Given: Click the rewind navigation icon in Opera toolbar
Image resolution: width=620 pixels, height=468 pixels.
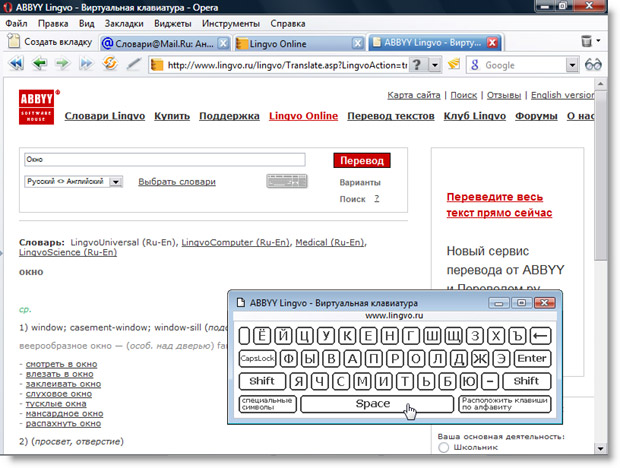Looking at the screenshot, I should click(16, 64).
